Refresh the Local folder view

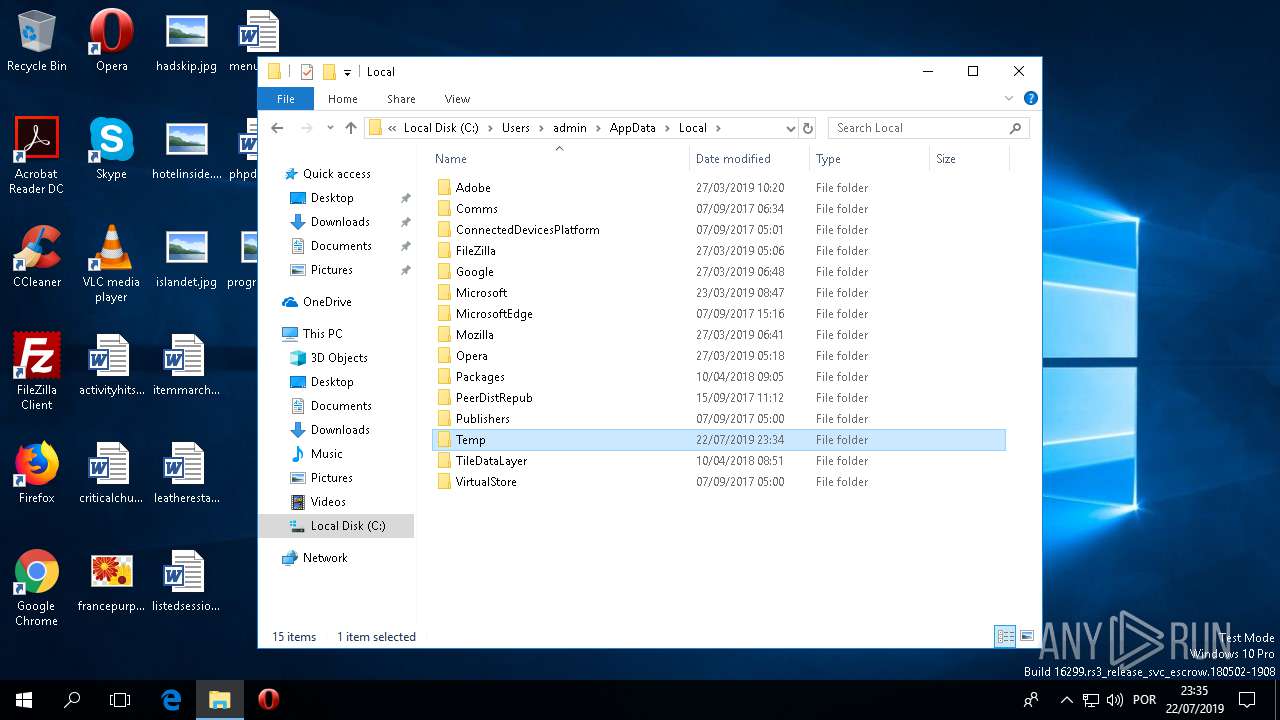pyautogui.click(x=808, y=128)
